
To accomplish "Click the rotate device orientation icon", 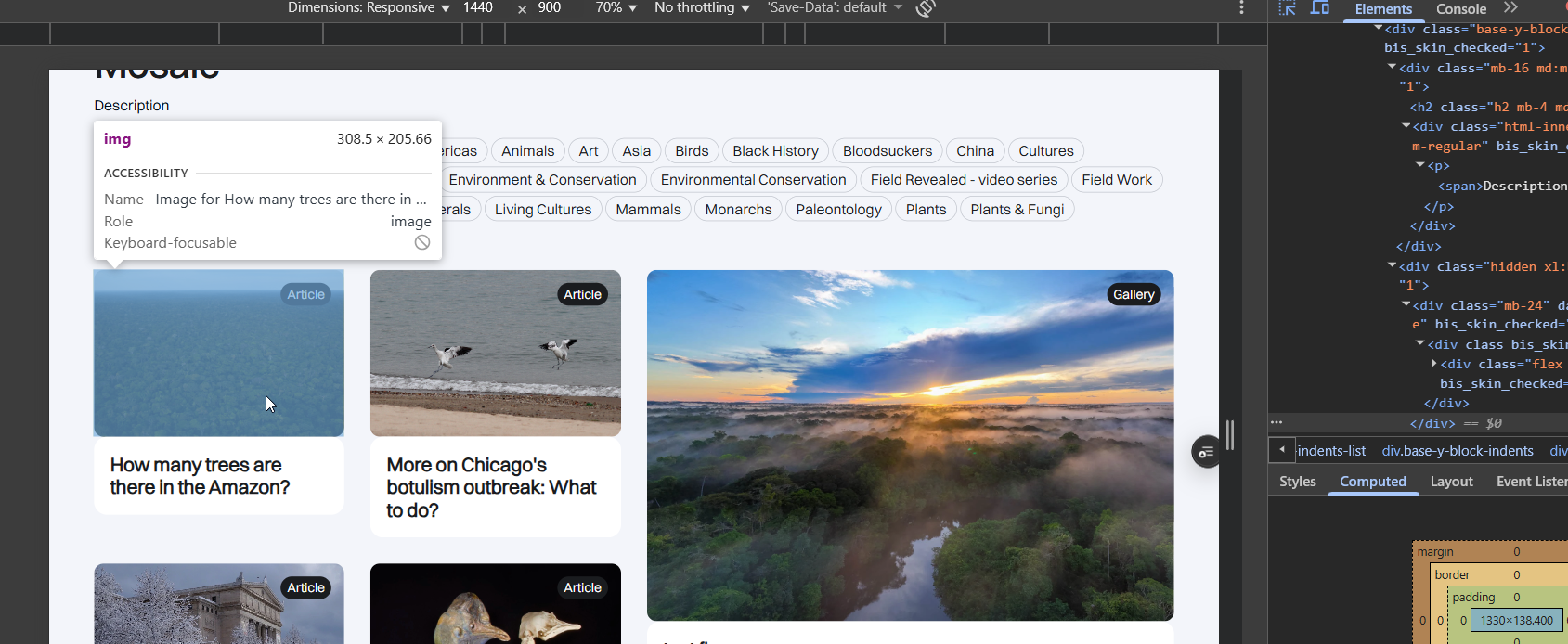I will [x=926, y=8].
